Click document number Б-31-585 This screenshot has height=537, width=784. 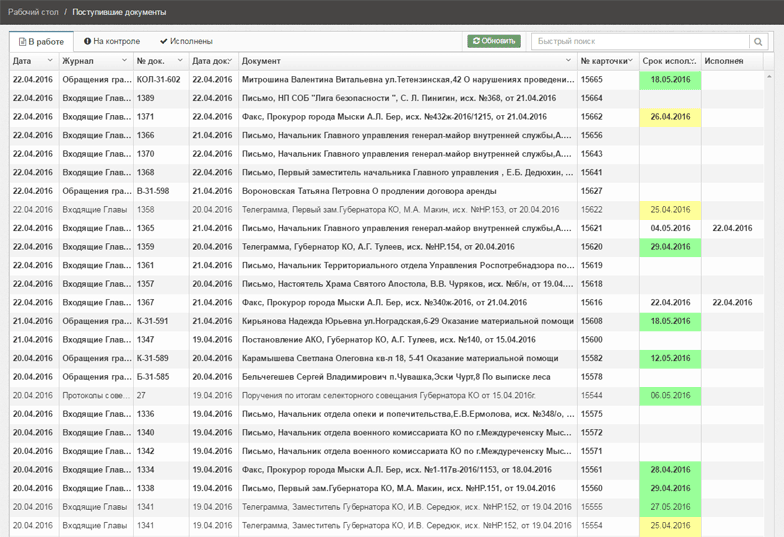(x=153, y=377)
